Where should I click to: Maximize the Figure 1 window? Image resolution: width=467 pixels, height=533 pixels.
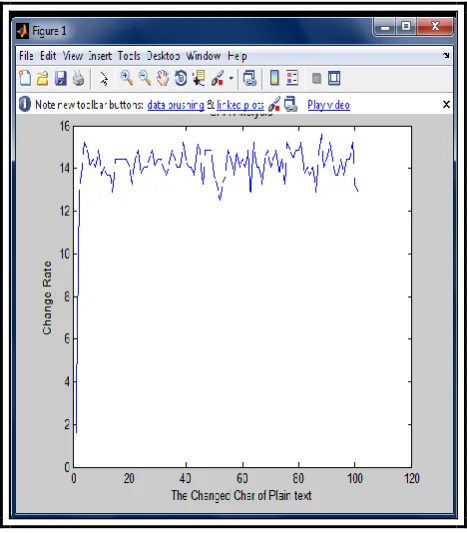tap(406, 27)
